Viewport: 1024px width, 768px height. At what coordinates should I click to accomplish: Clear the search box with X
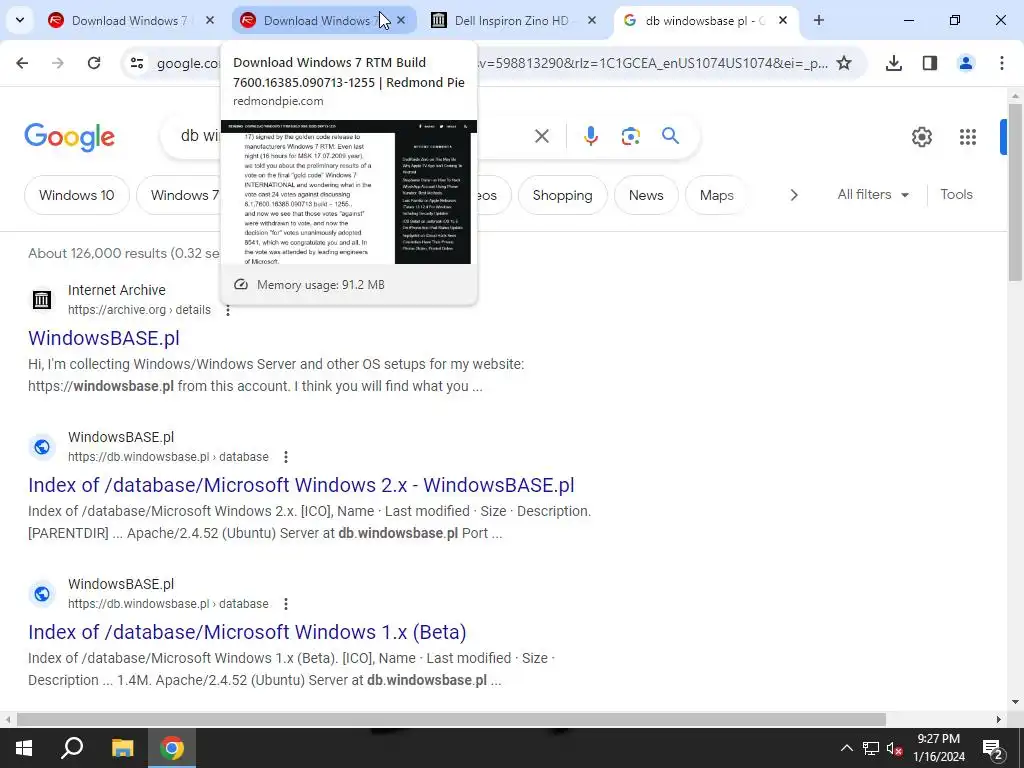click(542, 136)
